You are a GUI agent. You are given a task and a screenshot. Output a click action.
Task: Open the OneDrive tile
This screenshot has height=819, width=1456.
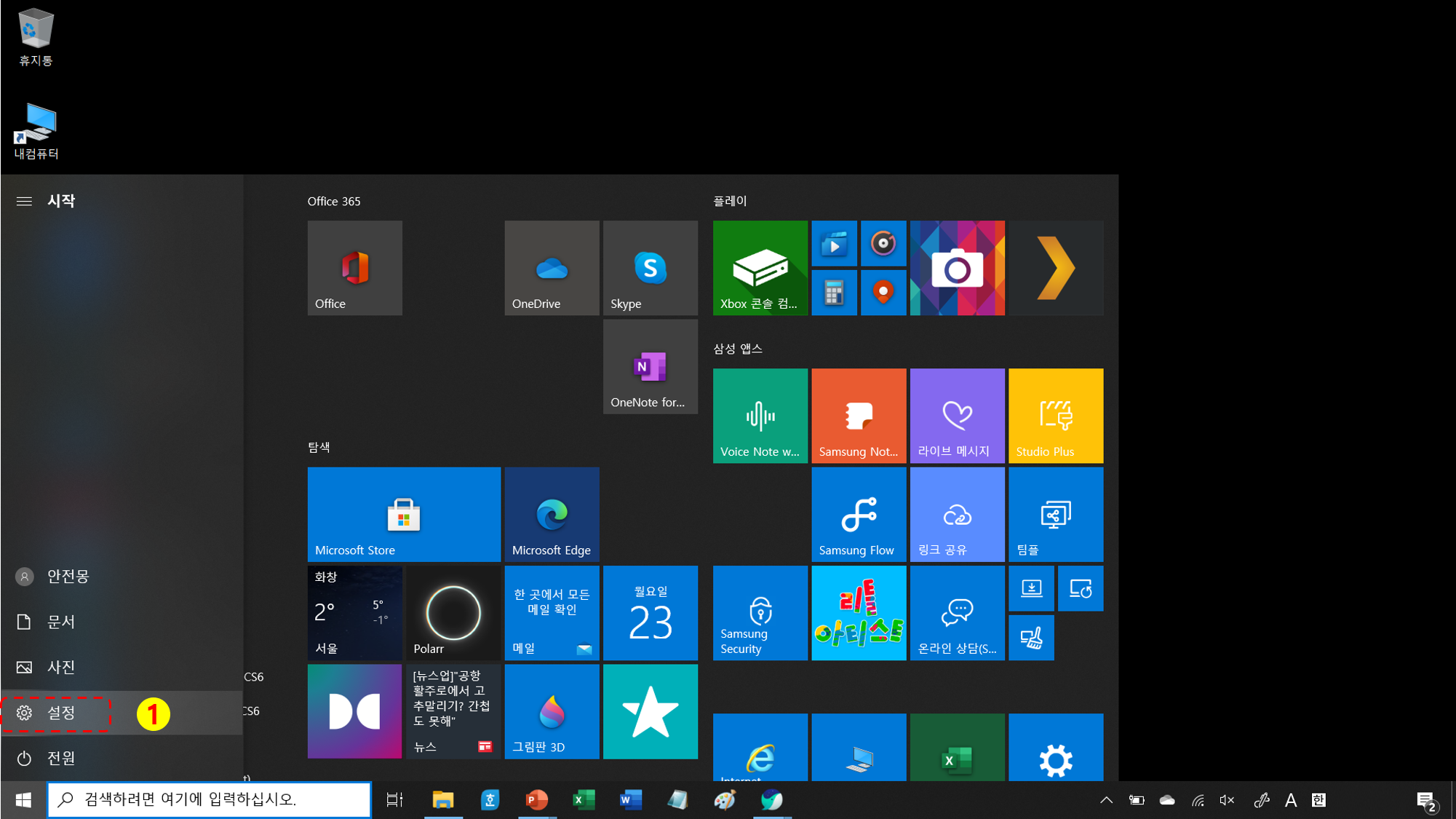point(552,268)
